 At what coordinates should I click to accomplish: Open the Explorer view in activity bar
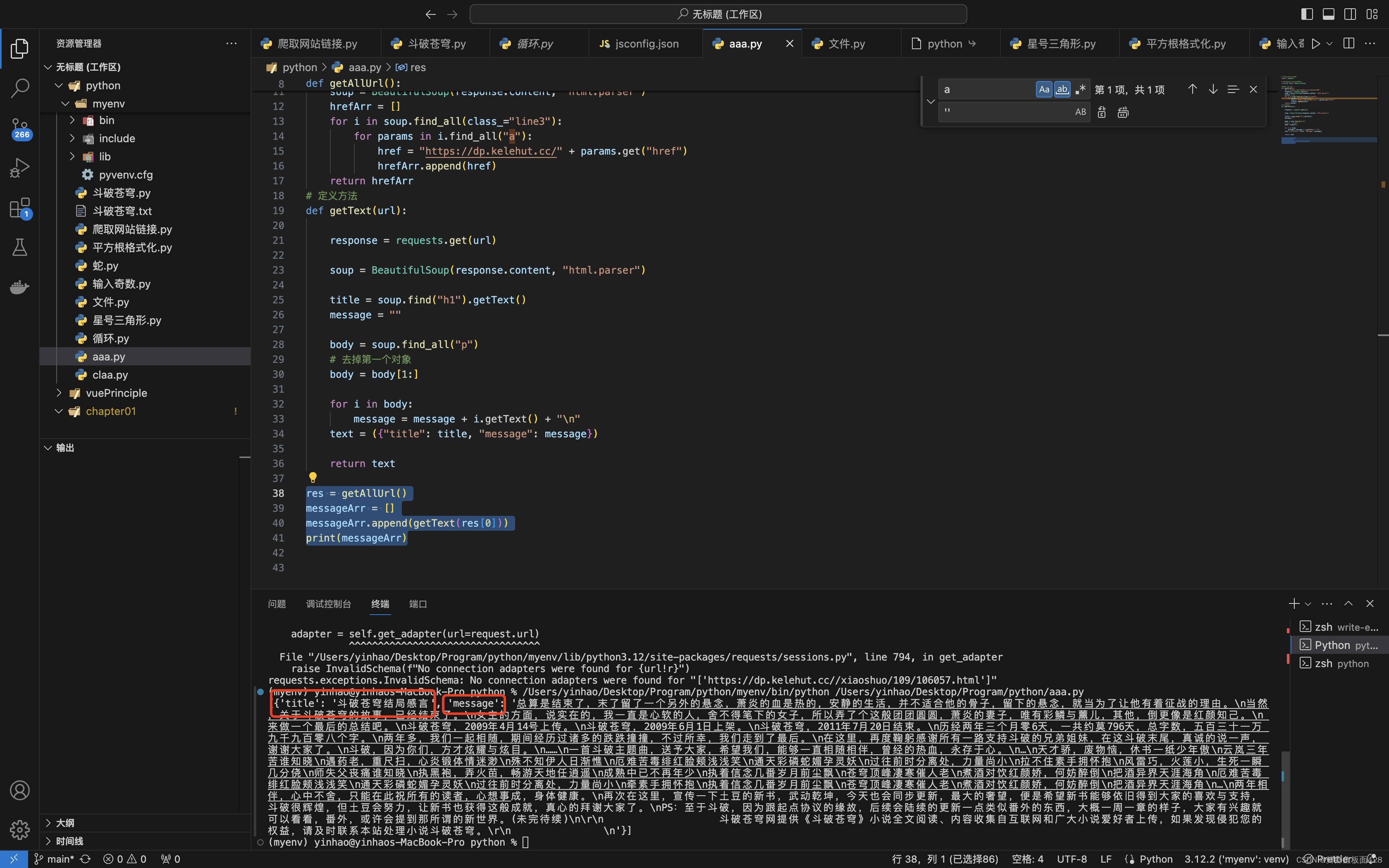point(19,48)
